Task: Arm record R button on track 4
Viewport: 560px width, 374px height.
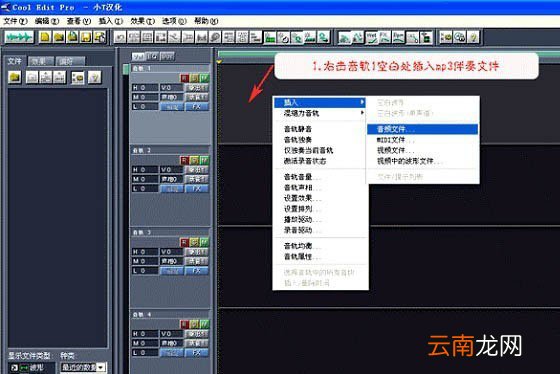Action: (x=184, y=324)
